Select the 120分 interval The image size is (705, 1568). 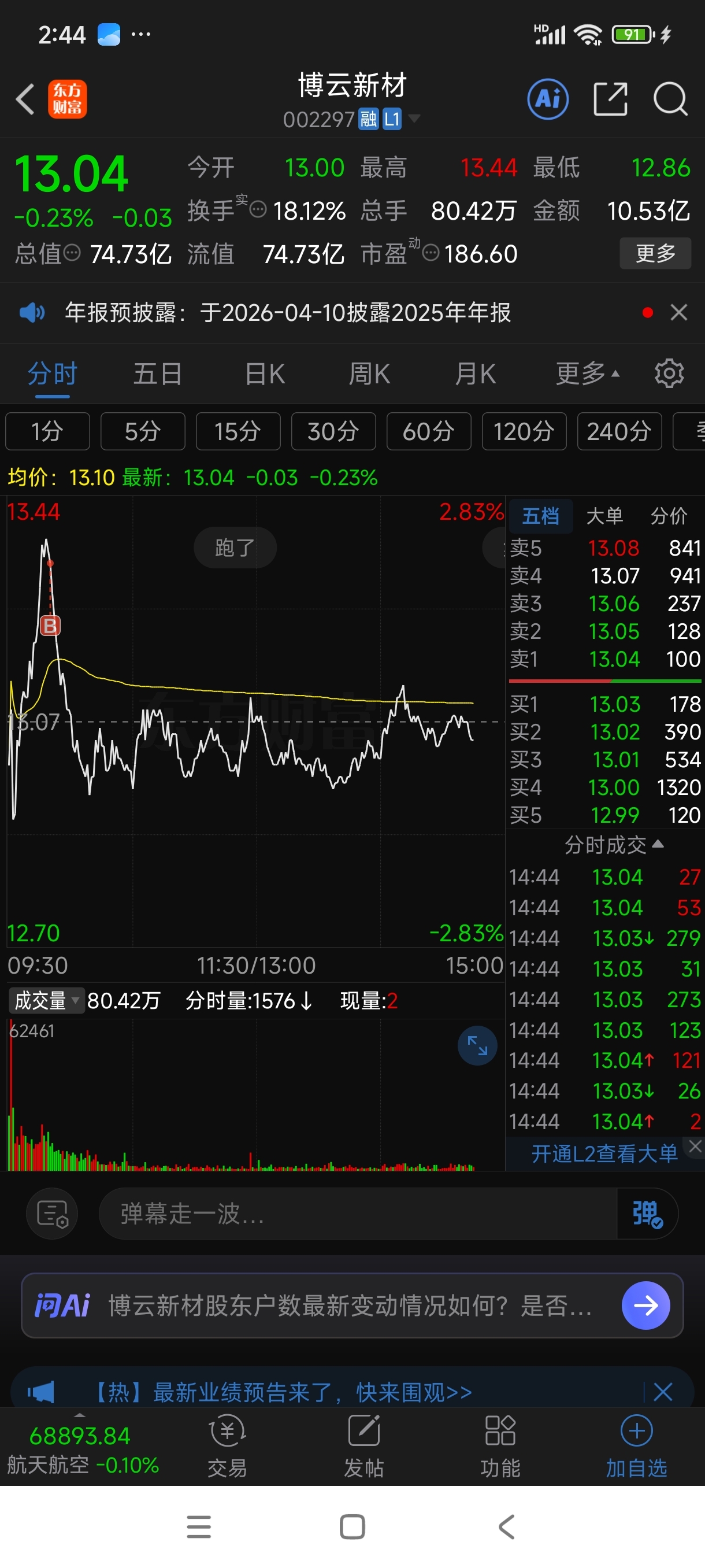(x=524, y=431)
